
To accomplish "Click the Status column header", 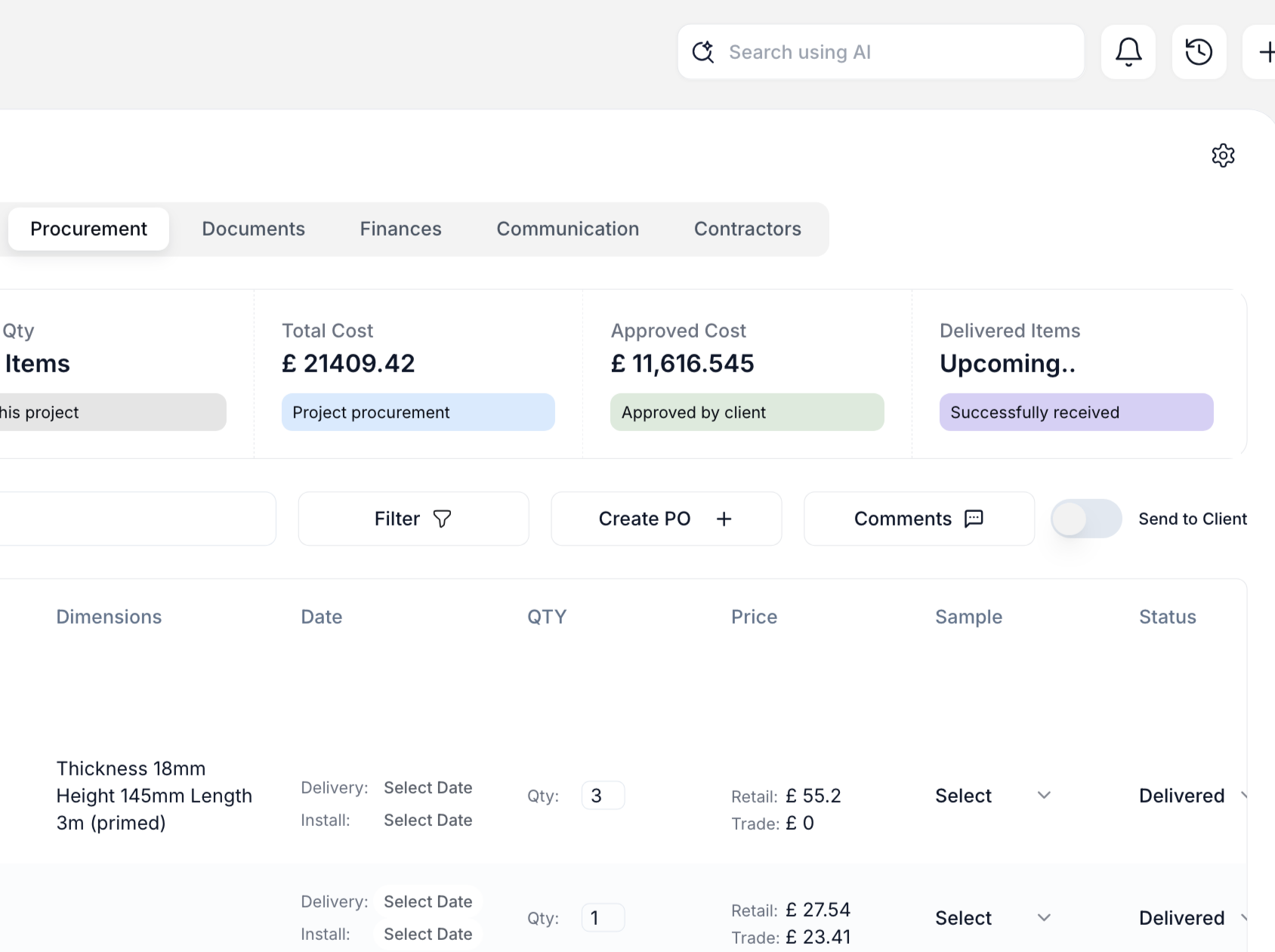I will point(1167,617).
